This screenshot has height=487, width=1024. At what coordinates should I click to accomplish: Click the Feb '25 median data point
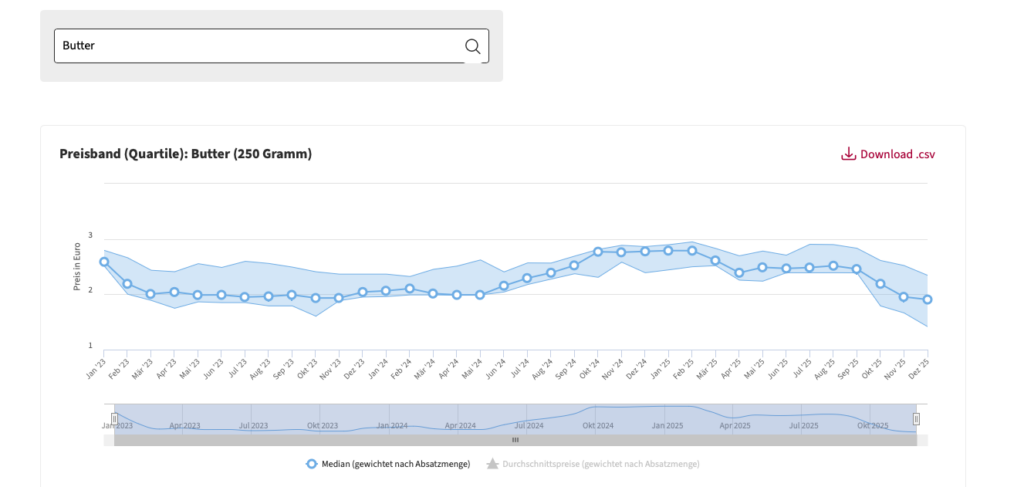(692, 251)
